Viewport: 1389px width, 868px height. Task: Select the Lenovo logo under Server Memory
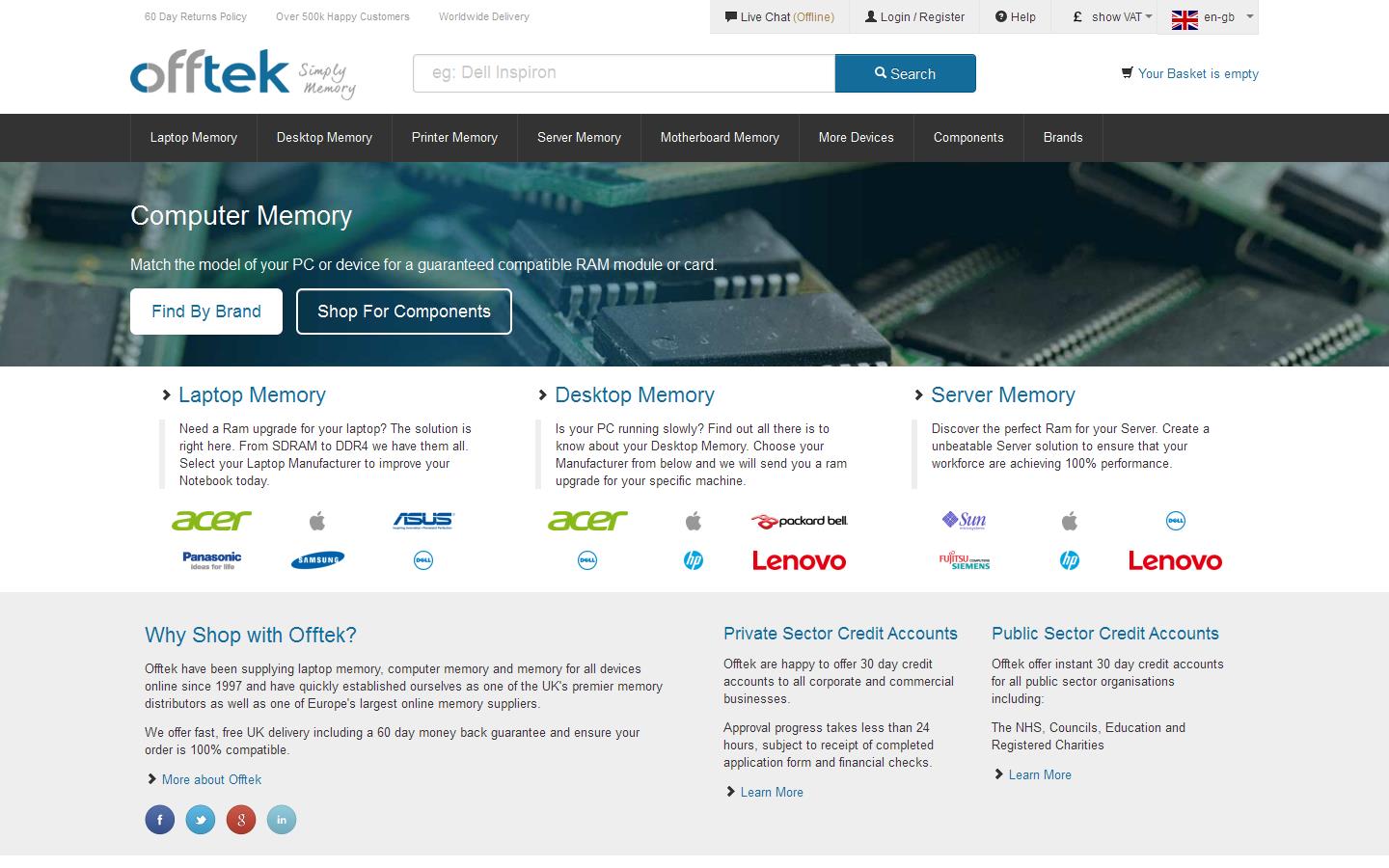coord(1175,560)
